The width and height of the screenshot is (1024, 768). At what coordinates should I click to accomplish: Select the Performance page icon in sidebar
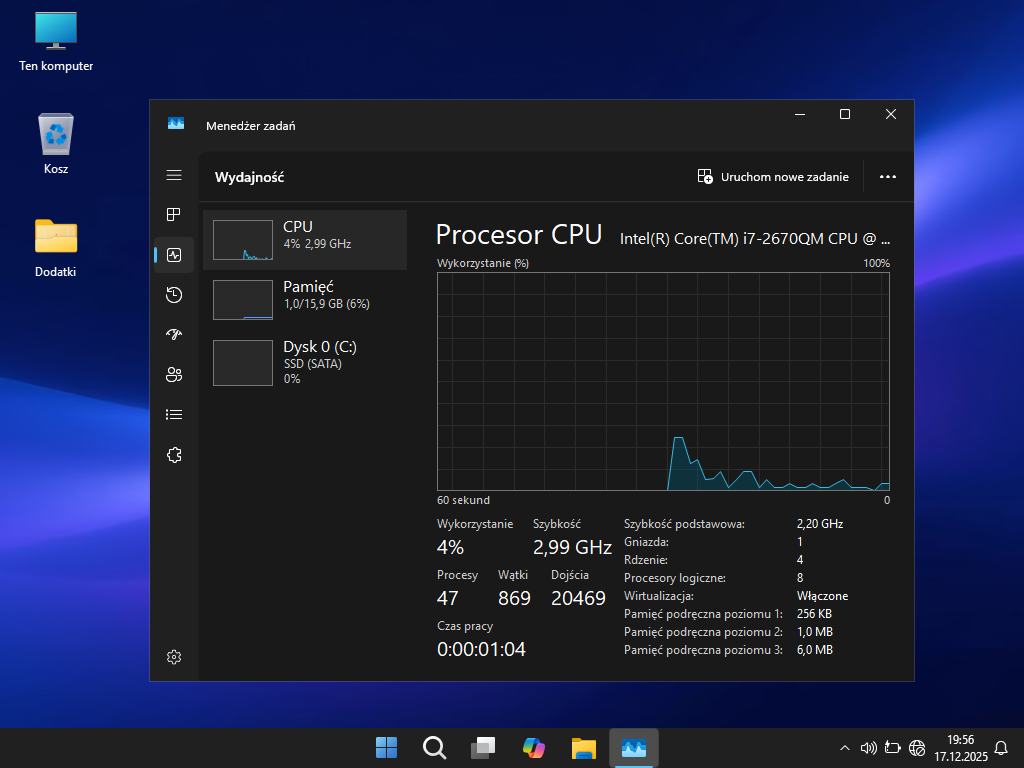click(x=174, y=255)
